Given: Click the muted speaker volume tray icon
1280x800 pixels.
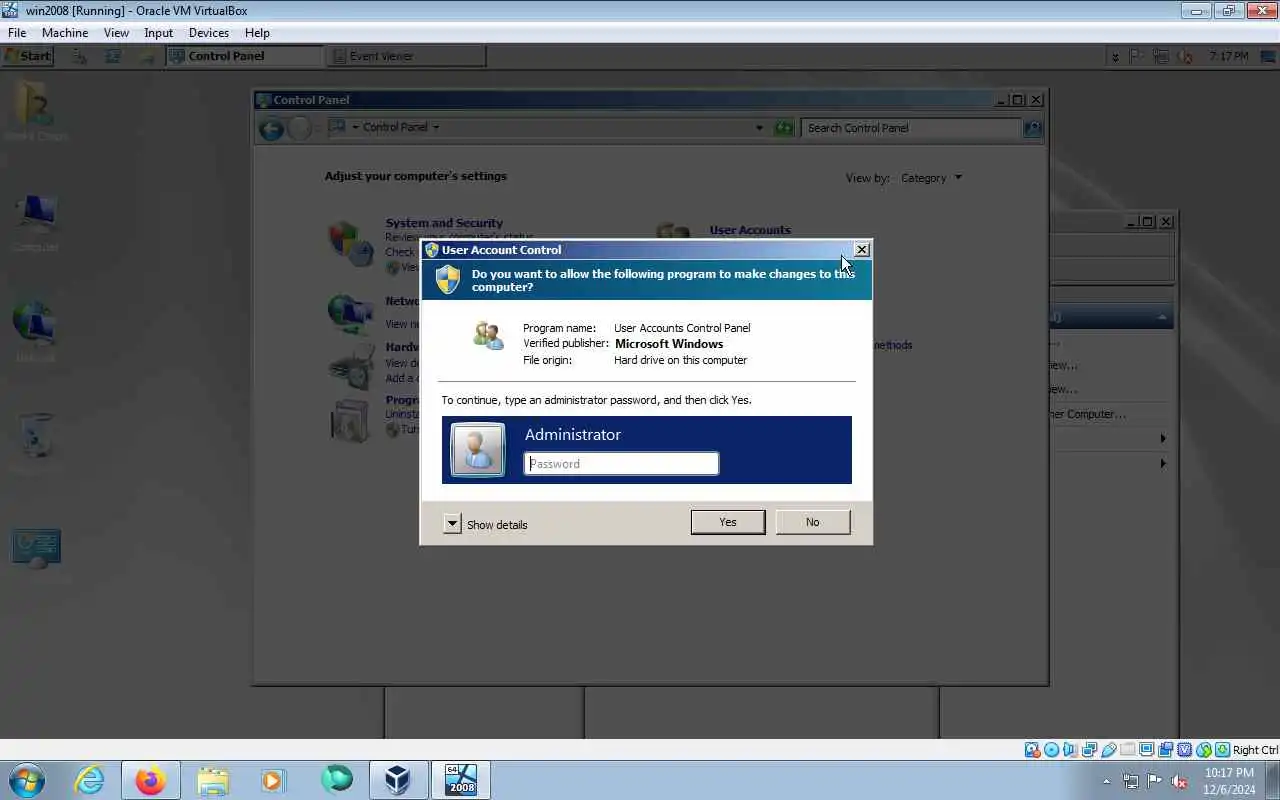Looking at the screenshot, I should tap(1180, 781).
